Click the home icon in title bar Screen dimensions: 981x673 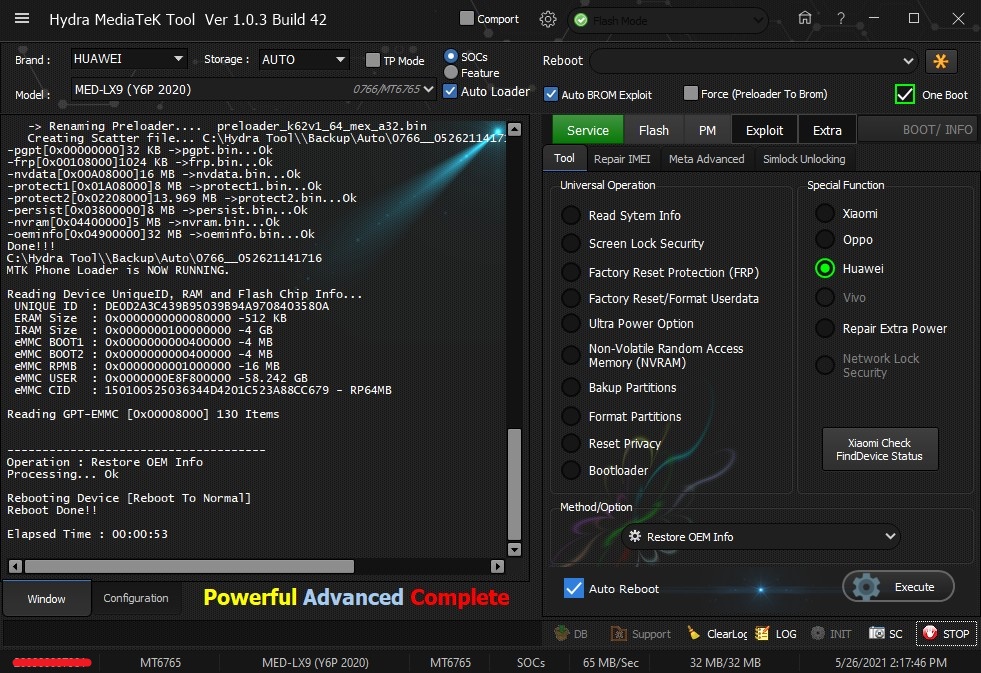(805, 18)
